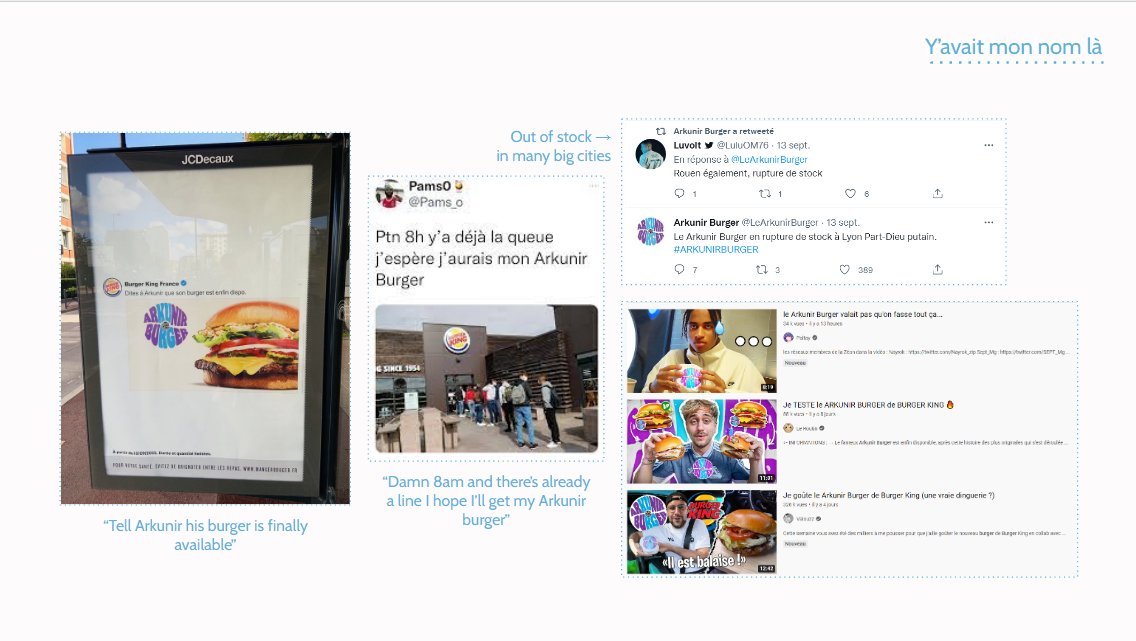Click '«Il est balaise !»' video thumbnail
1136x641 pixels.
tap(701, 532)
